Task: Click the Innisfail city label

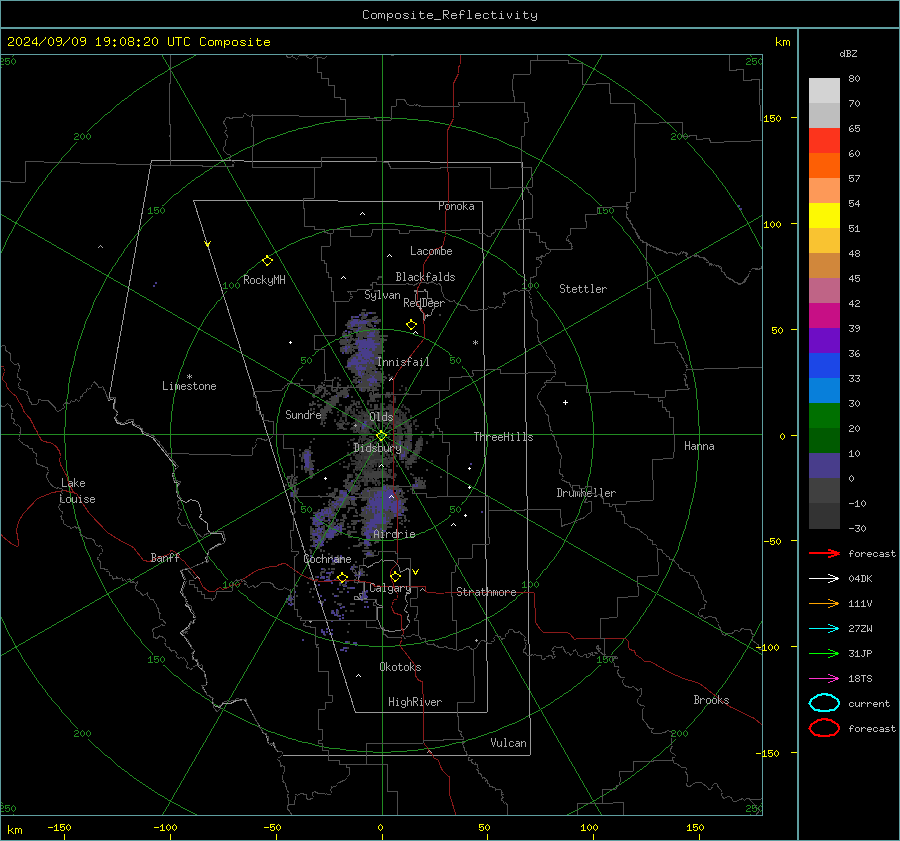Action: click(x=403, y=362)
